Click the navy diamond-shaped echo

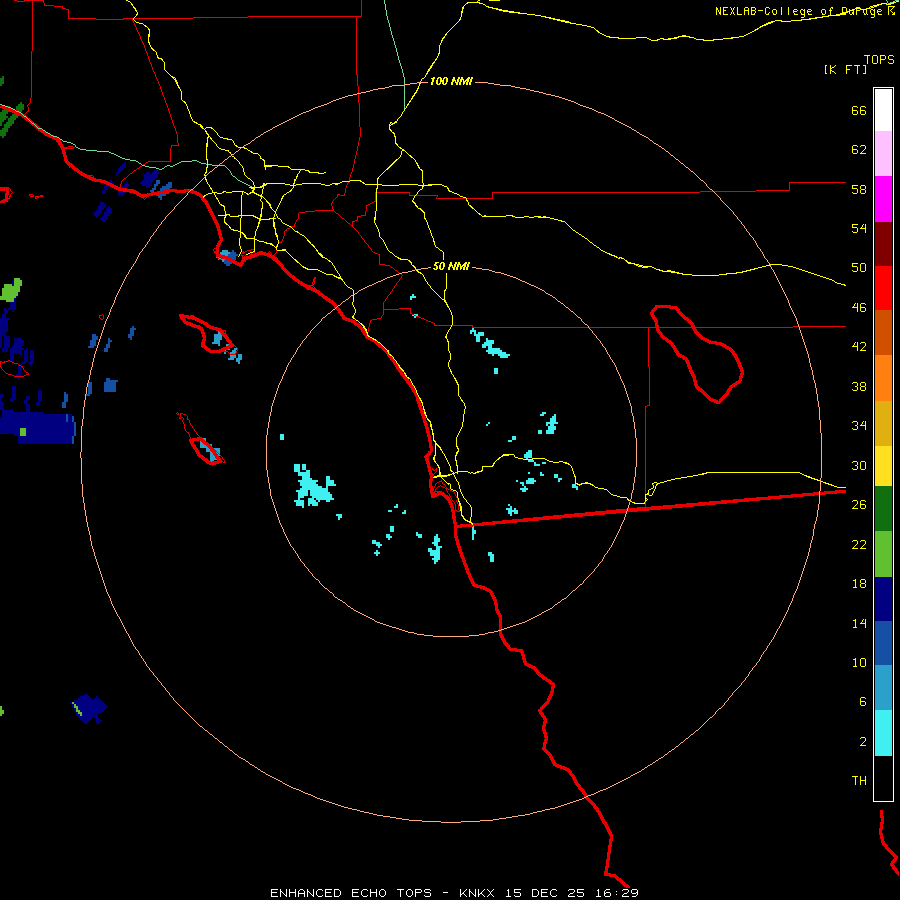coord(90,709)
